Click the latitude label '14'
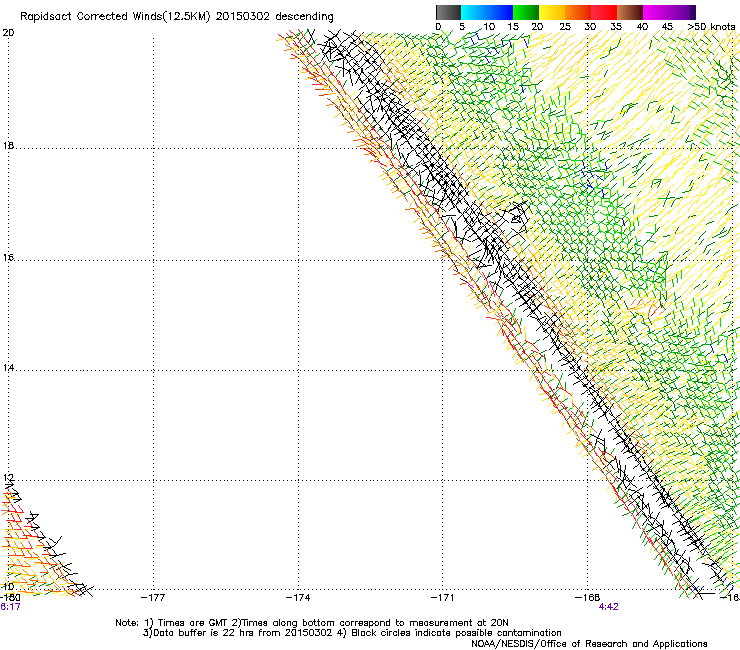 tap(8, 368)
